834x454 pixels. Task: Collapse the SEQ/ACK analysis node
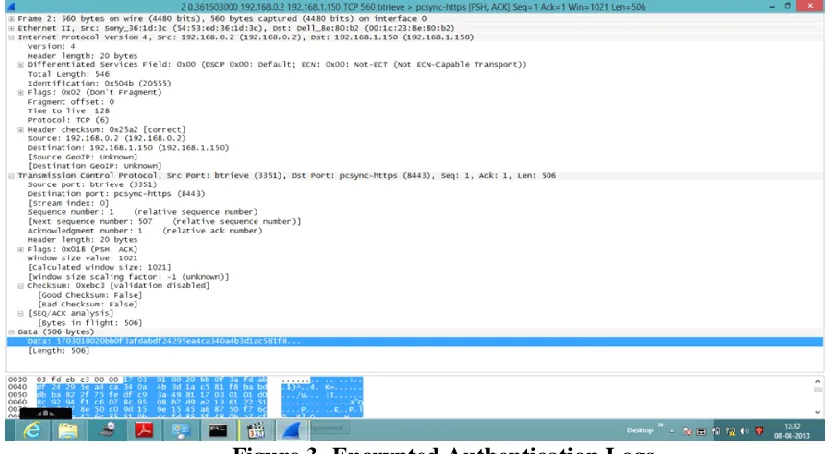pos(21,314)
